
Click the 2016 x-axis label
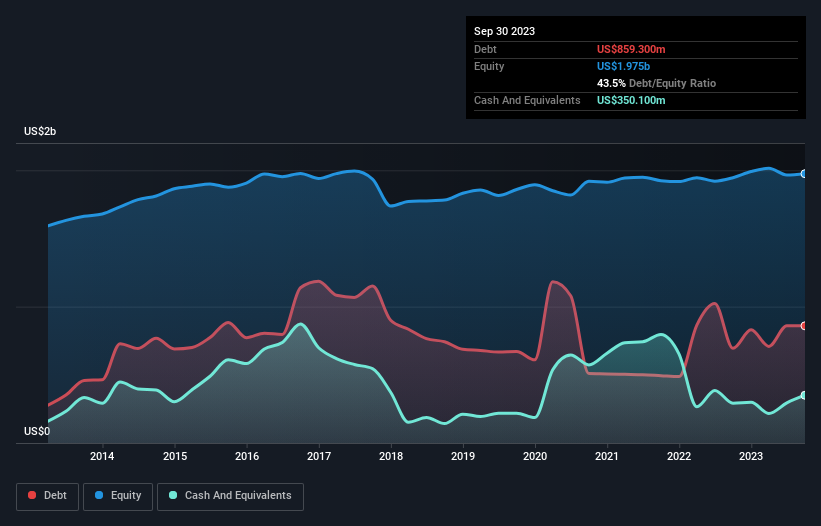247,456
